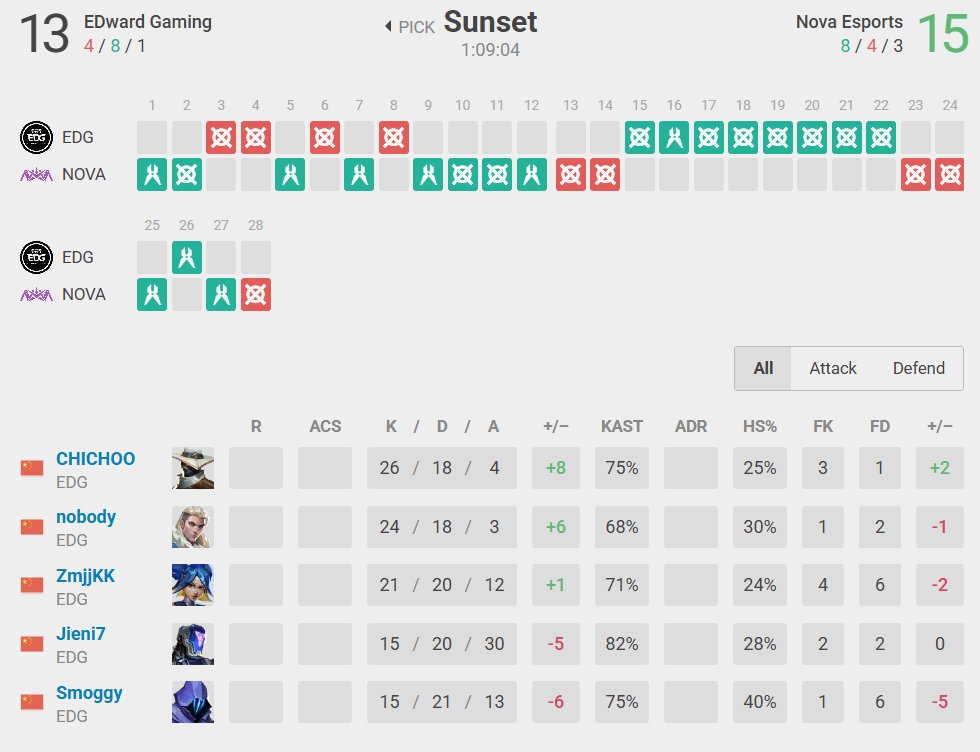Open Jieni7's player profile link
Screen dimensions: 980x752
click(x=81, y=633)
